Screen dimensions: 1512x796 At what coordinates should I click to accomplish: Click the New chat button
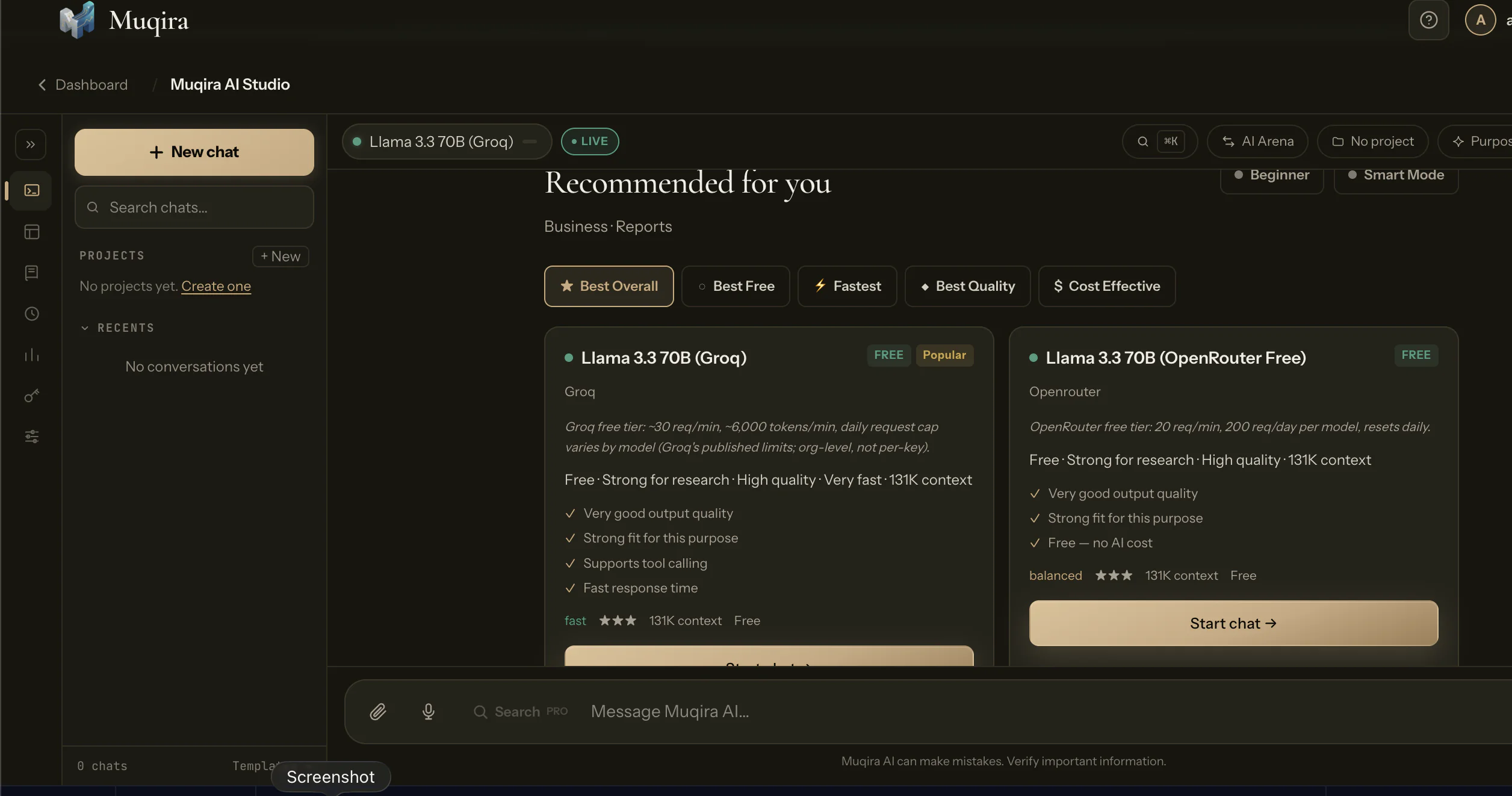tap(194, 152)
